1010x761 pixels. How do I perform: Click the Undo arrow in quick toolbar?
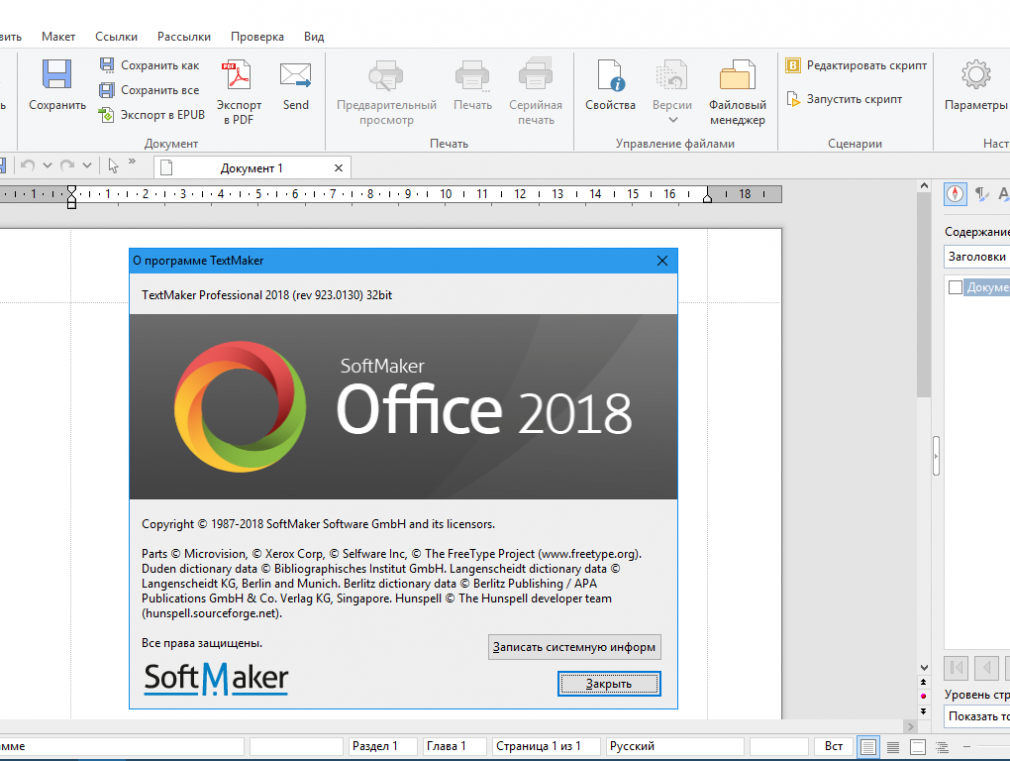pos(27,166)
